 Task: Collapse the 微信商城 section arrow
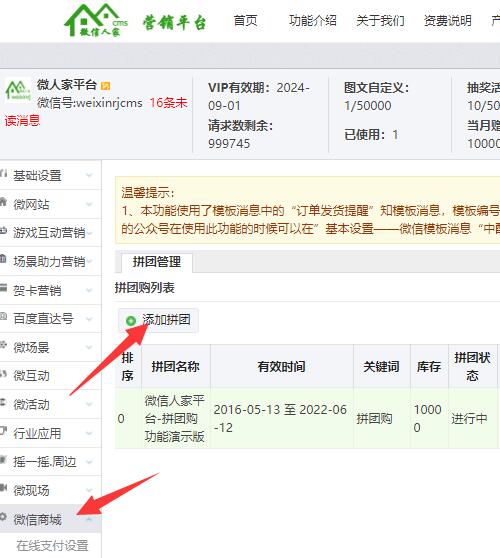(x=89, y=520)
